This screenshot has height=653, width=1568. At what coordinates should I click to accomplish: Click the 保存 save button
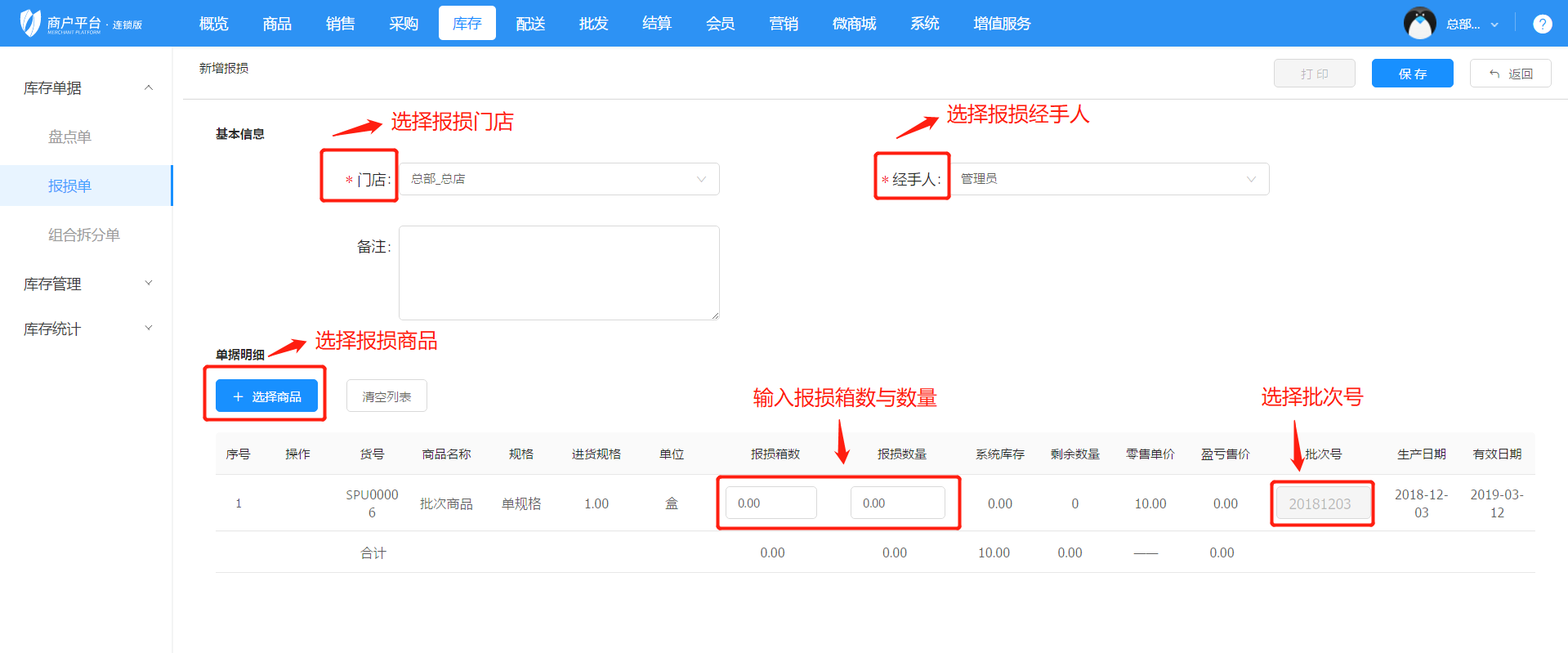1412,74
